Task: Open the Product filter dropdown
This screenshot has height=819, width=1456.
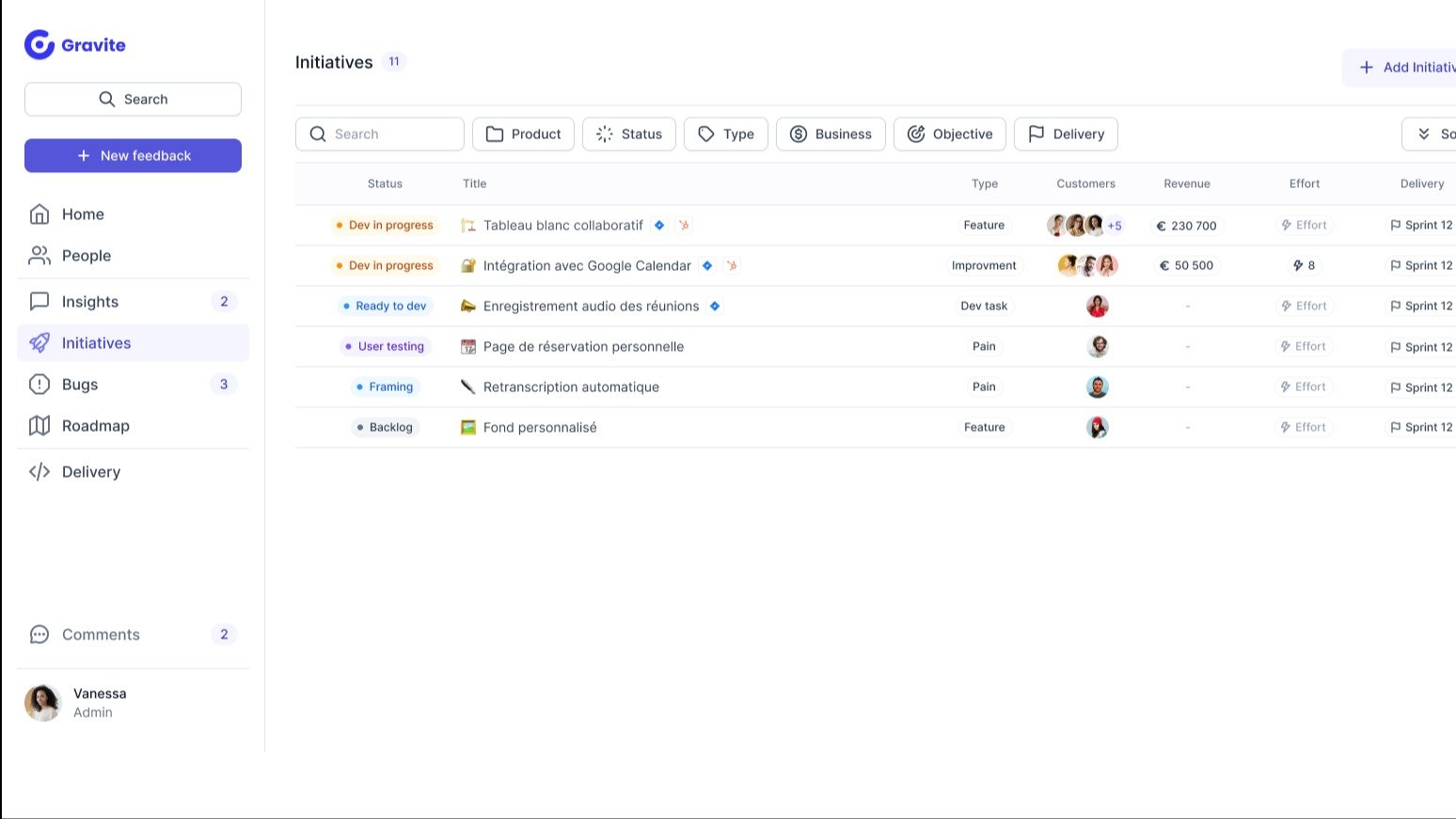Action: point(523,134)
